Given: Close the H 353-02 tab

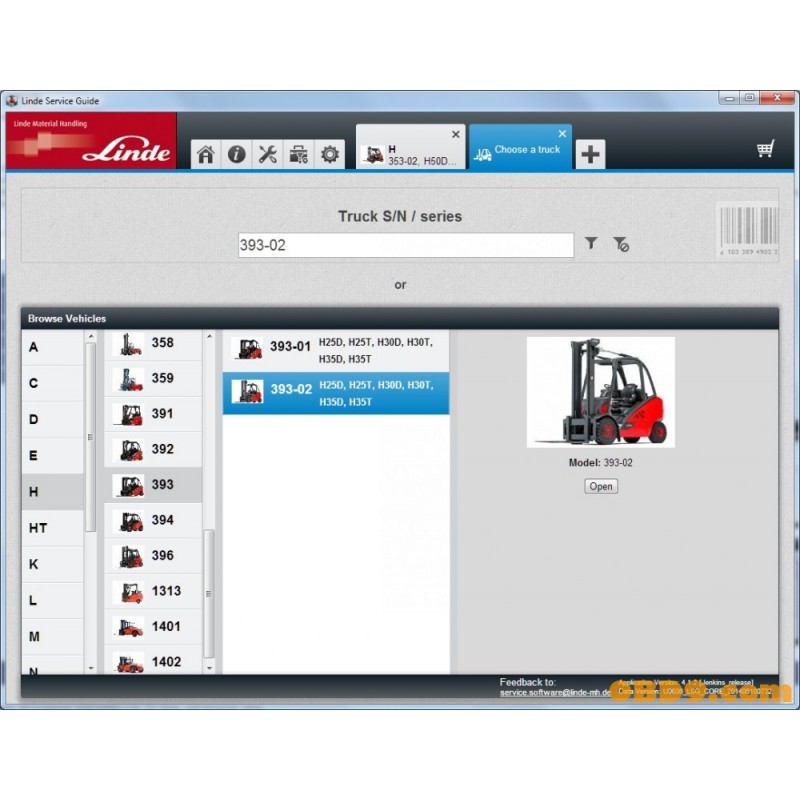Looking at the screenshot, I should tap(456, 134).
